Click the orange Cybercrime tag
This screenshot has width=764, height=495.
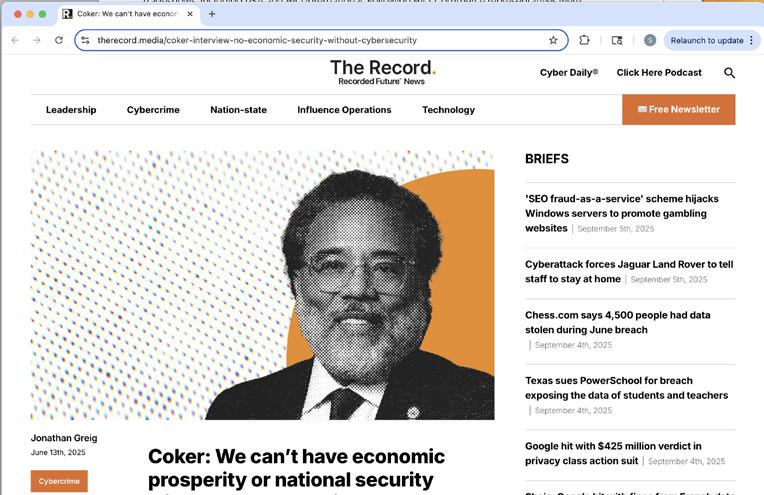coord(59,481)
